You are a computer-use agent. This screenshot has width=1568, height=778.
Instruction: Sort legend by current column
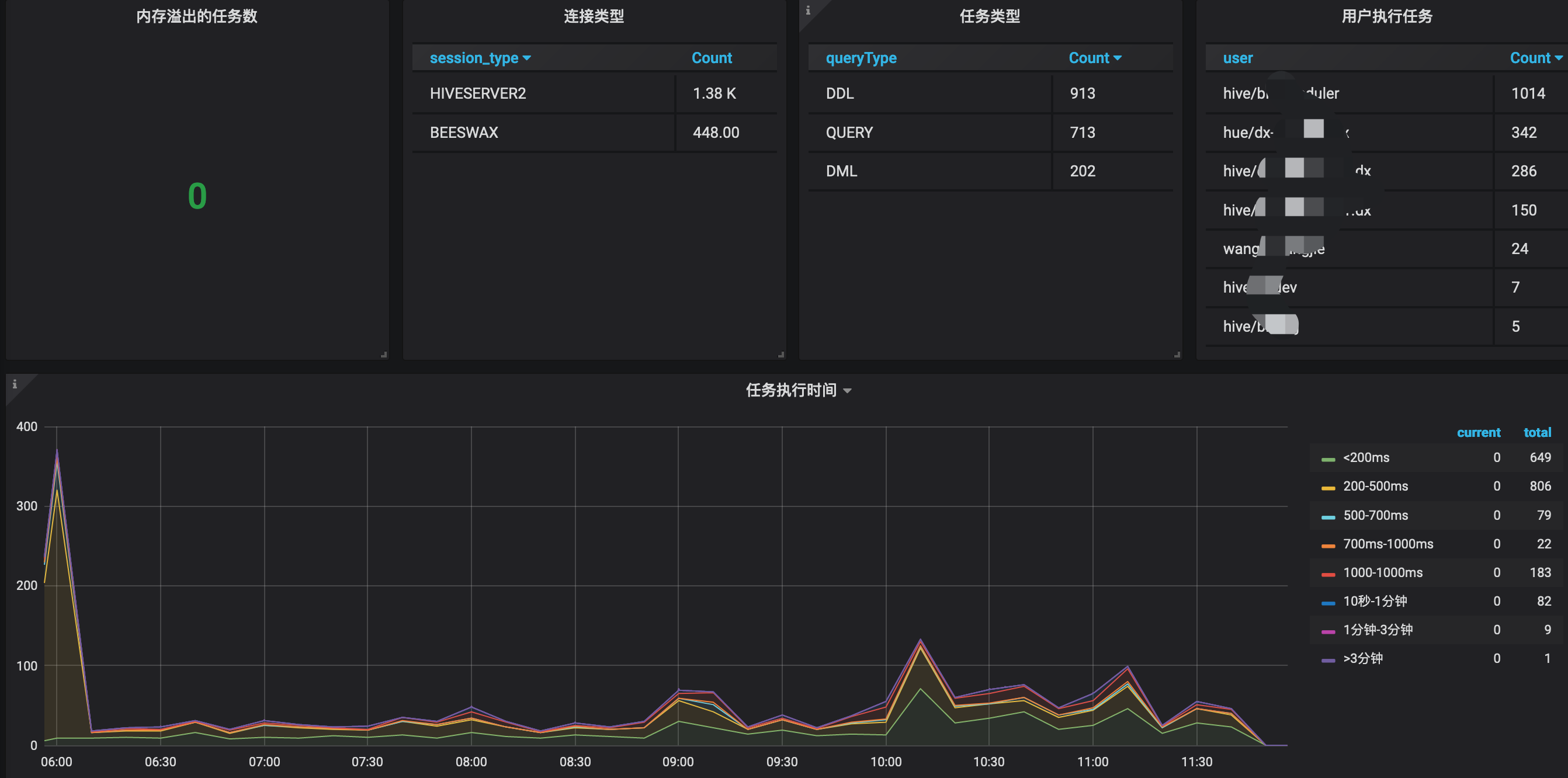(x=1478, y=432)
